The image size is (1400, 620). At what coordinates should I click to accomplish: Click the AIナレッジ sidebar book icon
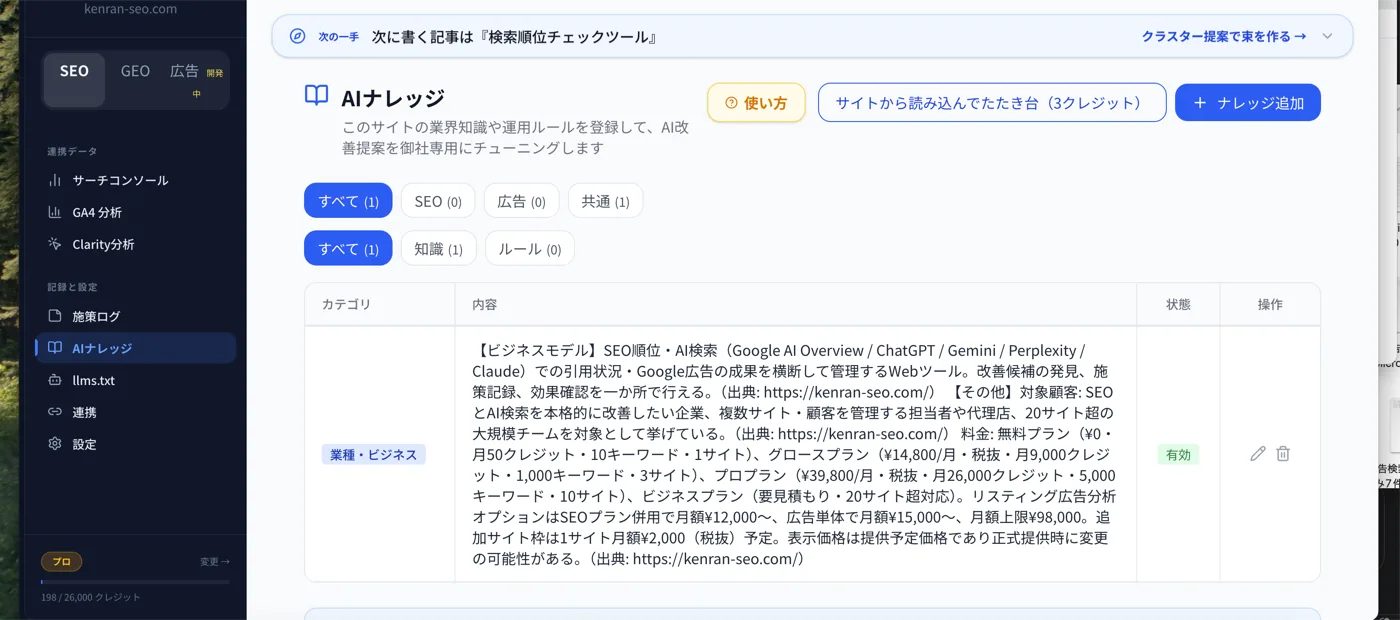tap(55, 348)
